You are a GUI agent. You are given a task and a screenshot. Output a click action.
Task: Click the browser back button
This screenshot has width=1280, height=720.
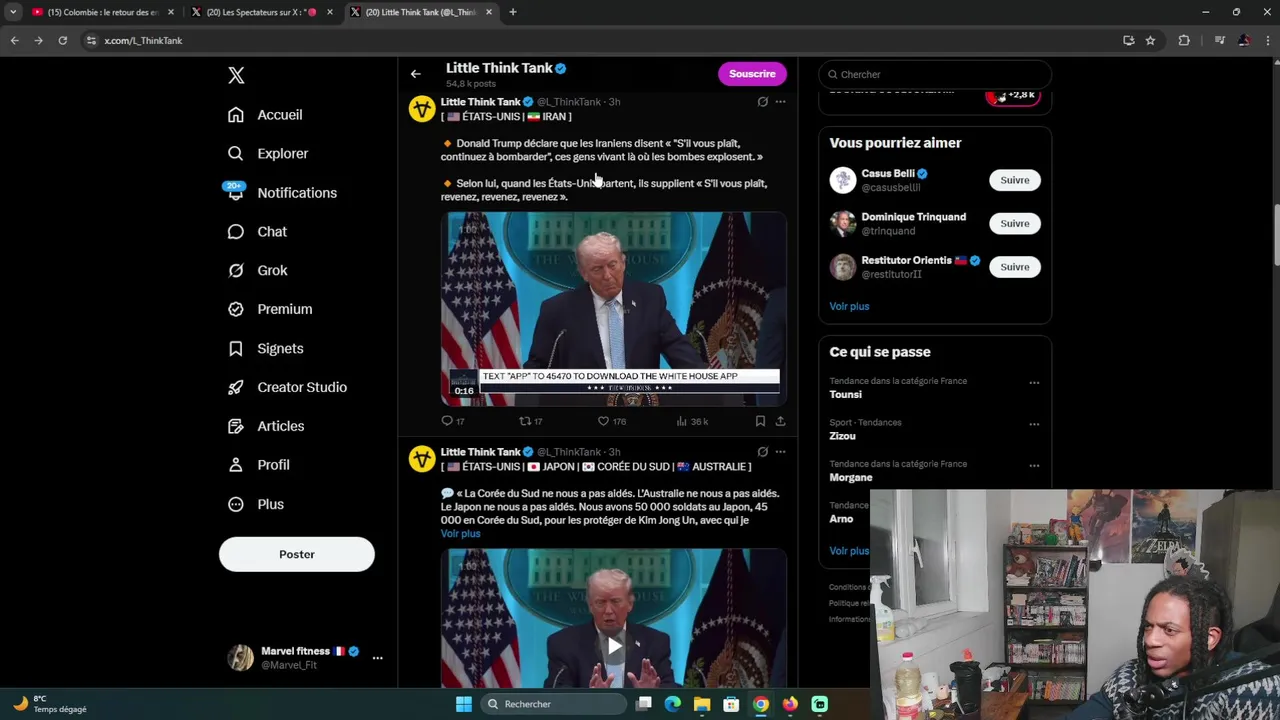14,40
